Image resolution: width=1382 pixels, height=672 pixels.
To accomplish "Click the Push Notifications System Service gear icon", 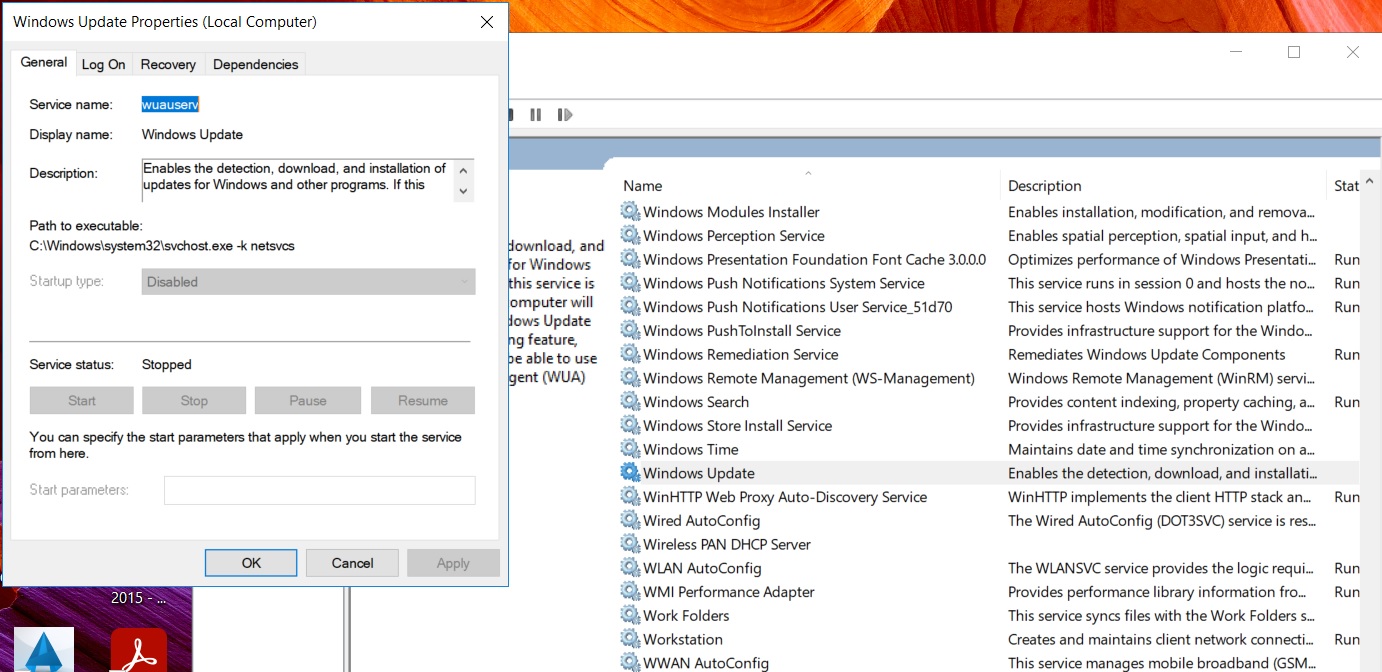I will [x=630, y=283].
